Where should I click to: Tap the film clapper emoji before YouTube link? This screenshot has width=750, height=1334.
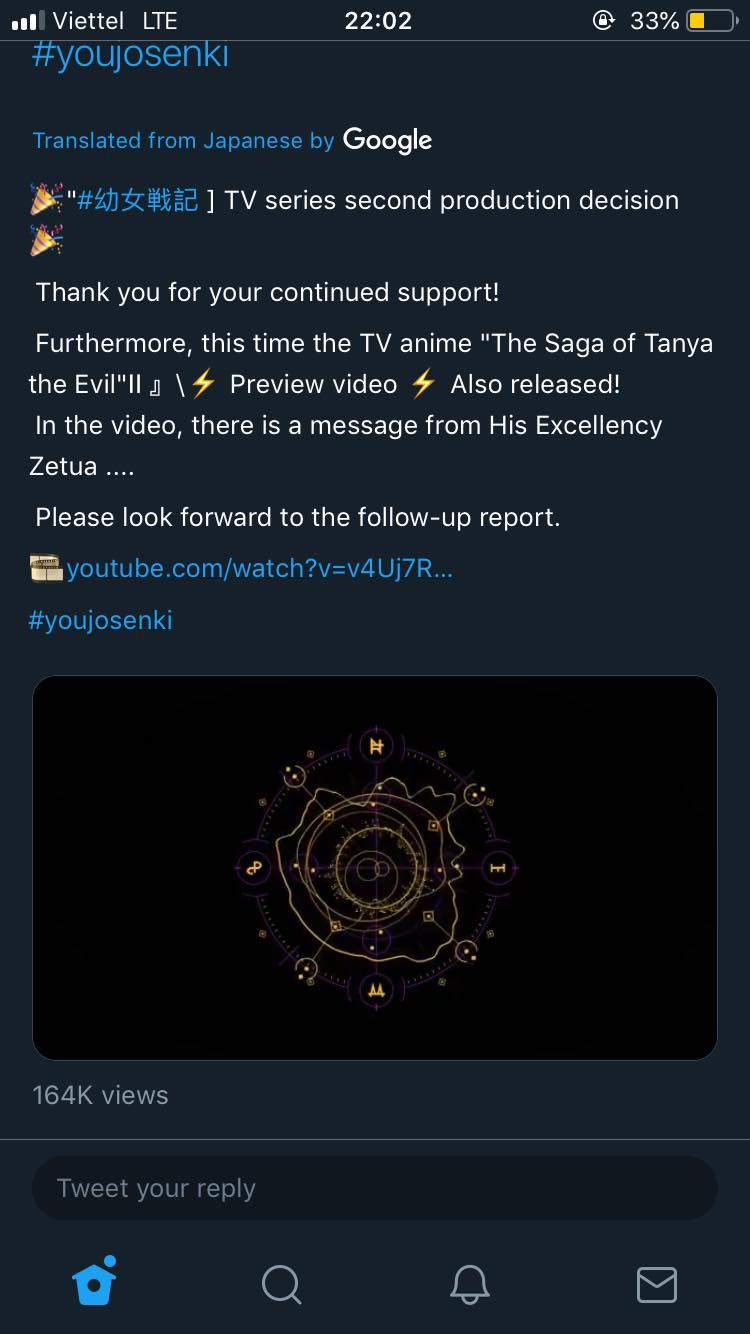click(x=46, y=569)
